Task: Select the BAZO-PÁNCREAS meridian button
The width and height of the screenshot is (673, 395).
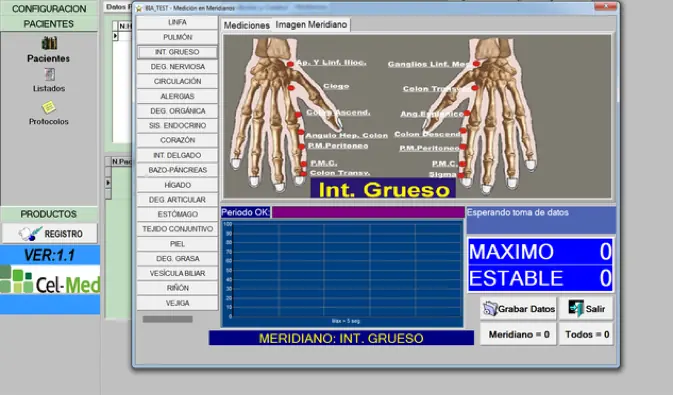Action: click(177, 170)
